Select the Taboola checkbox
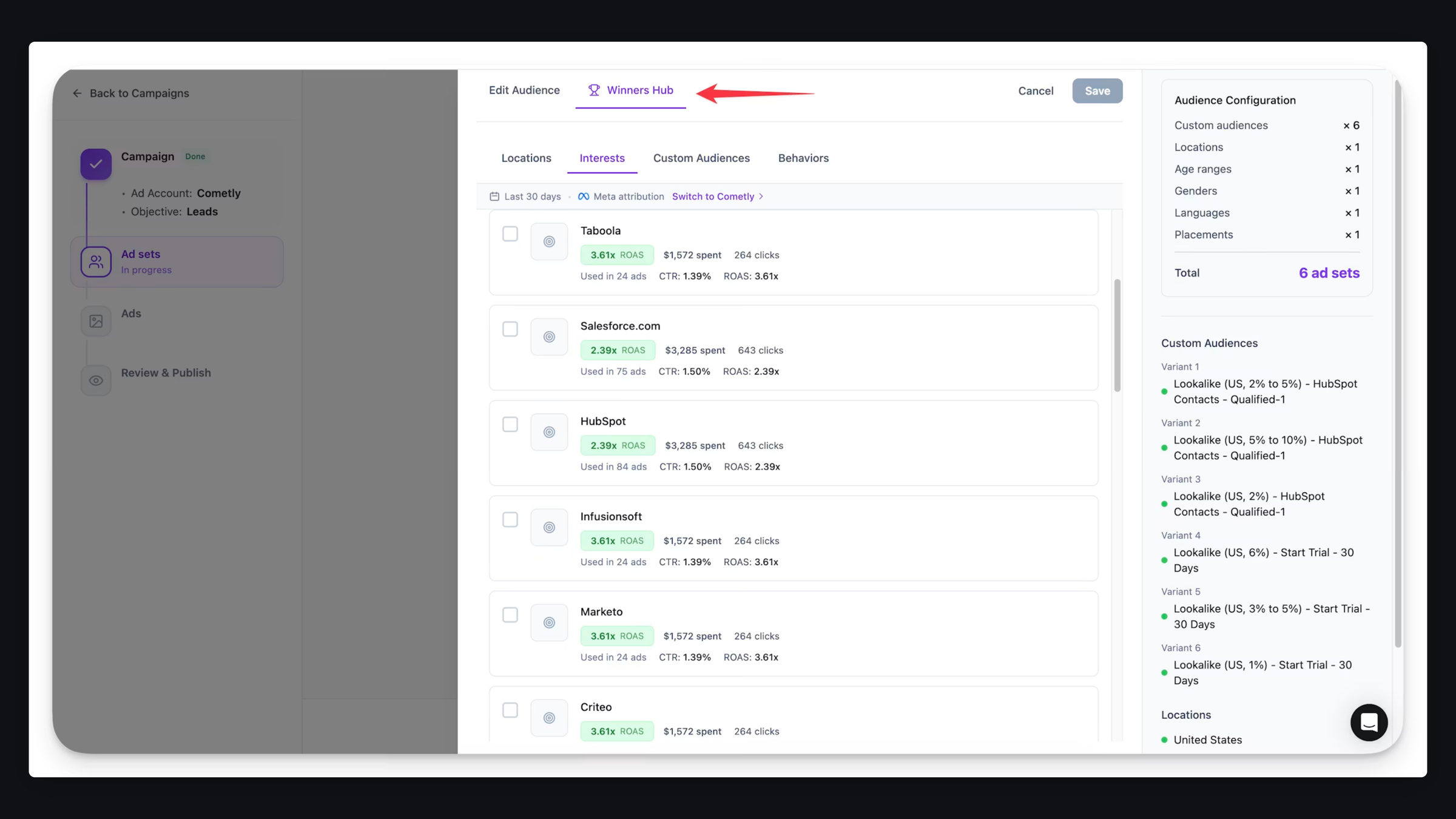The image size is (1456, 819). point(510,234)
